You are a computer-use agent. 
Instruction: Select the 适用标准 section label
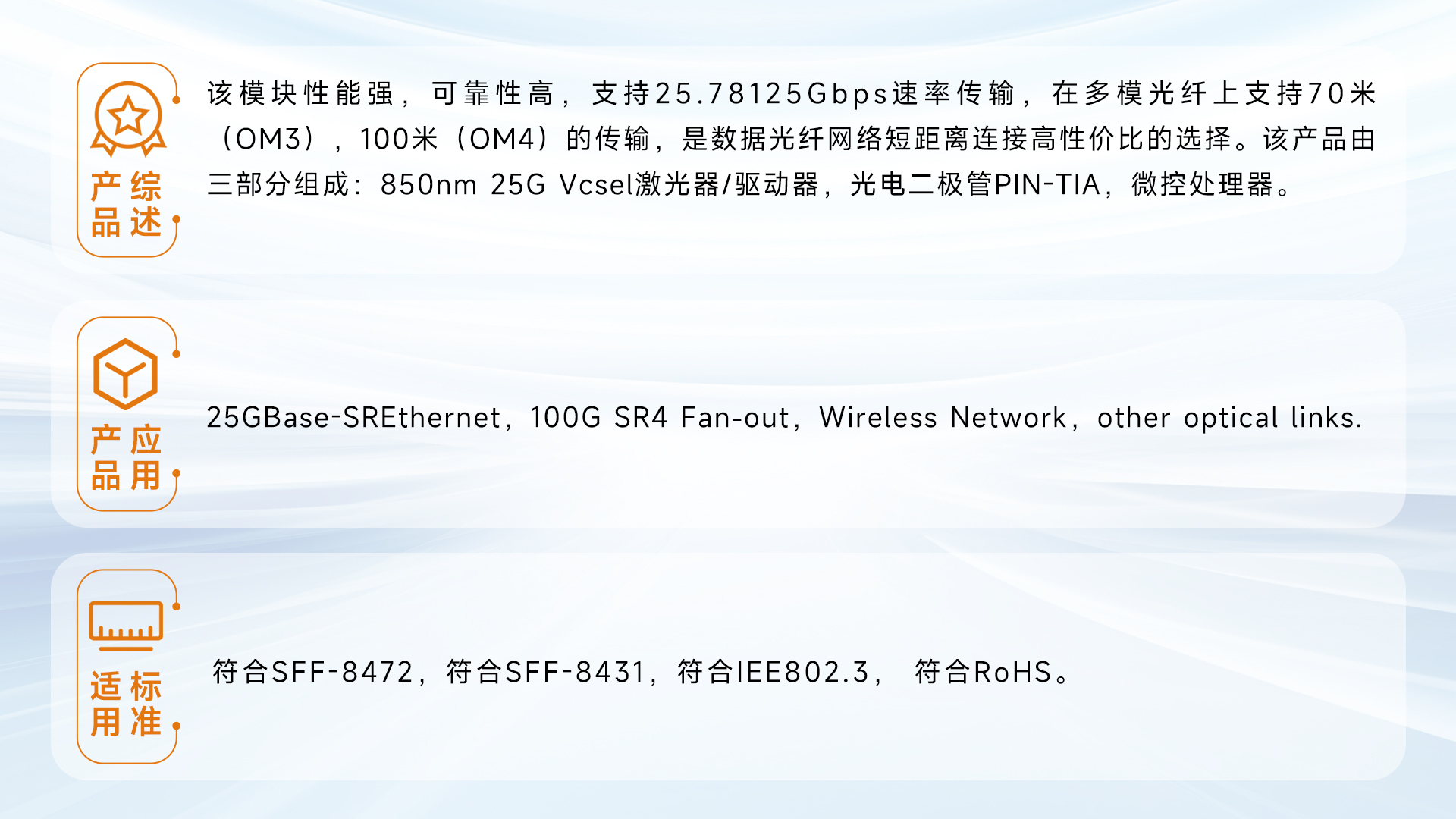126,704
